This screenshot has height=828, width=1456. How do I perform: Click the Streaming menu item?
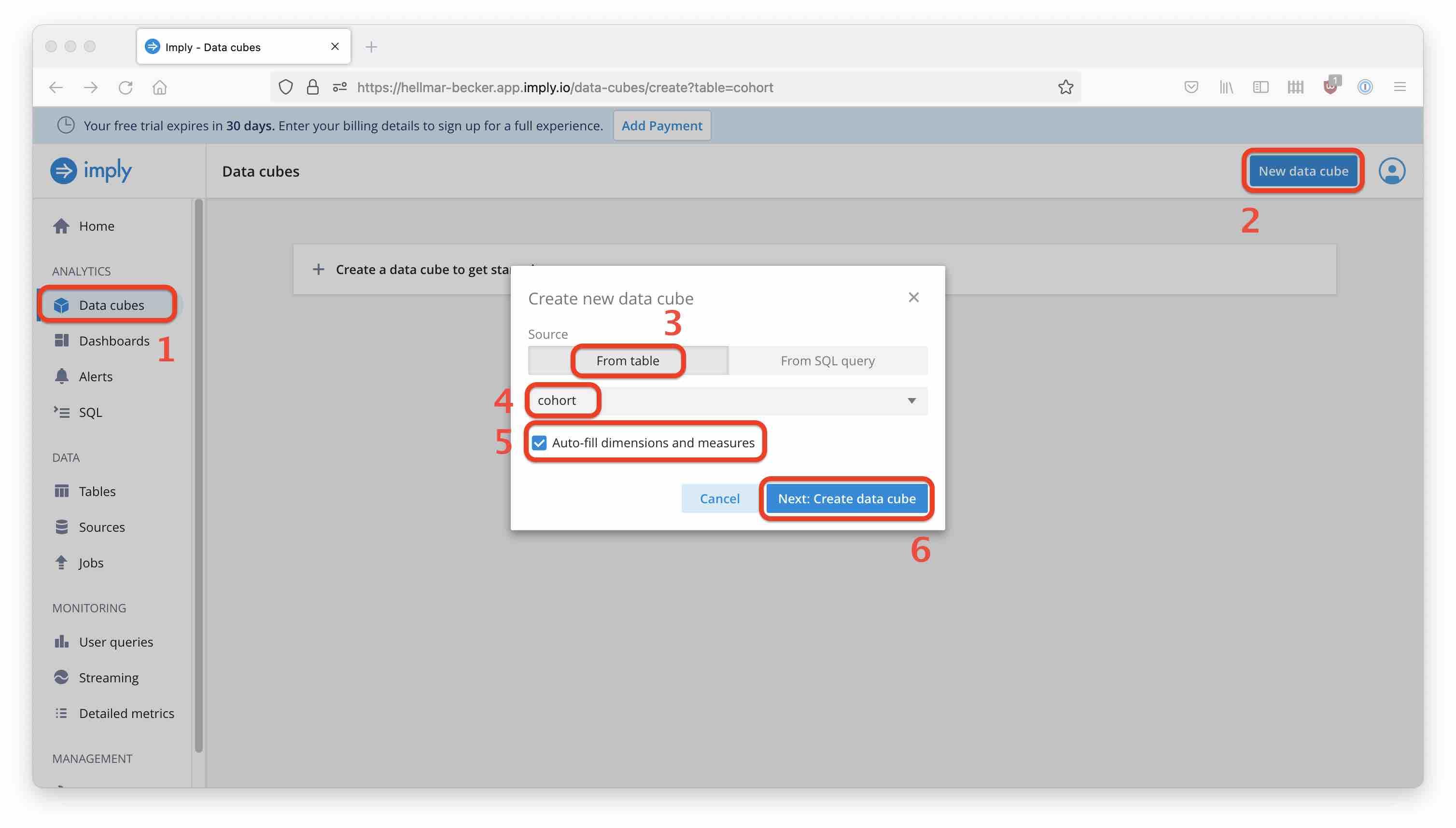108,677
